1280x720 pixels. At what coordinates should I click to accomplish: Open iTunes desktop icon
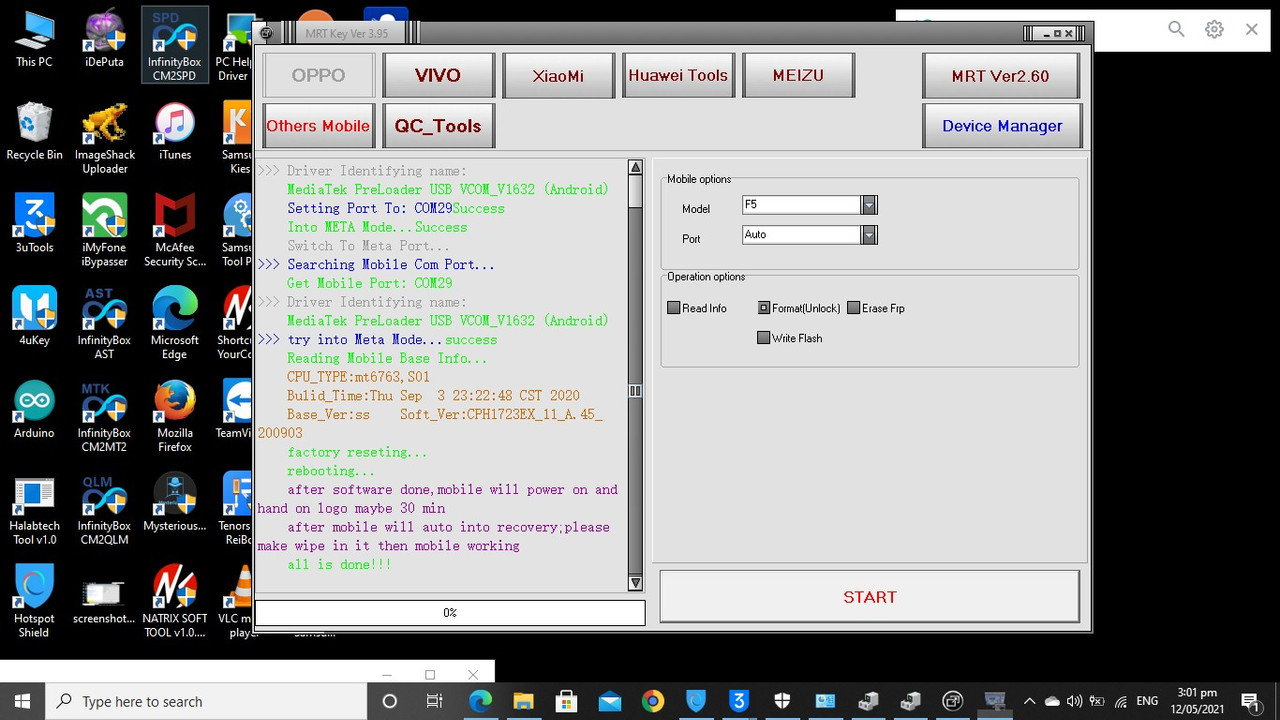(x=174, y=132)
